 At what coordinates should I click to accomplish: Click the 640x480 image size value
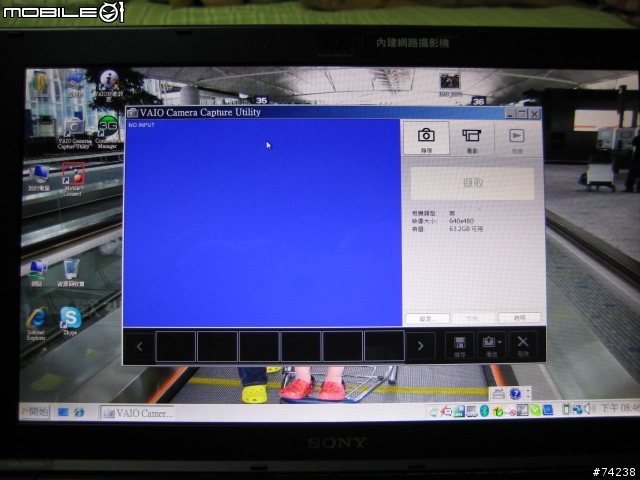pos(461,221)
